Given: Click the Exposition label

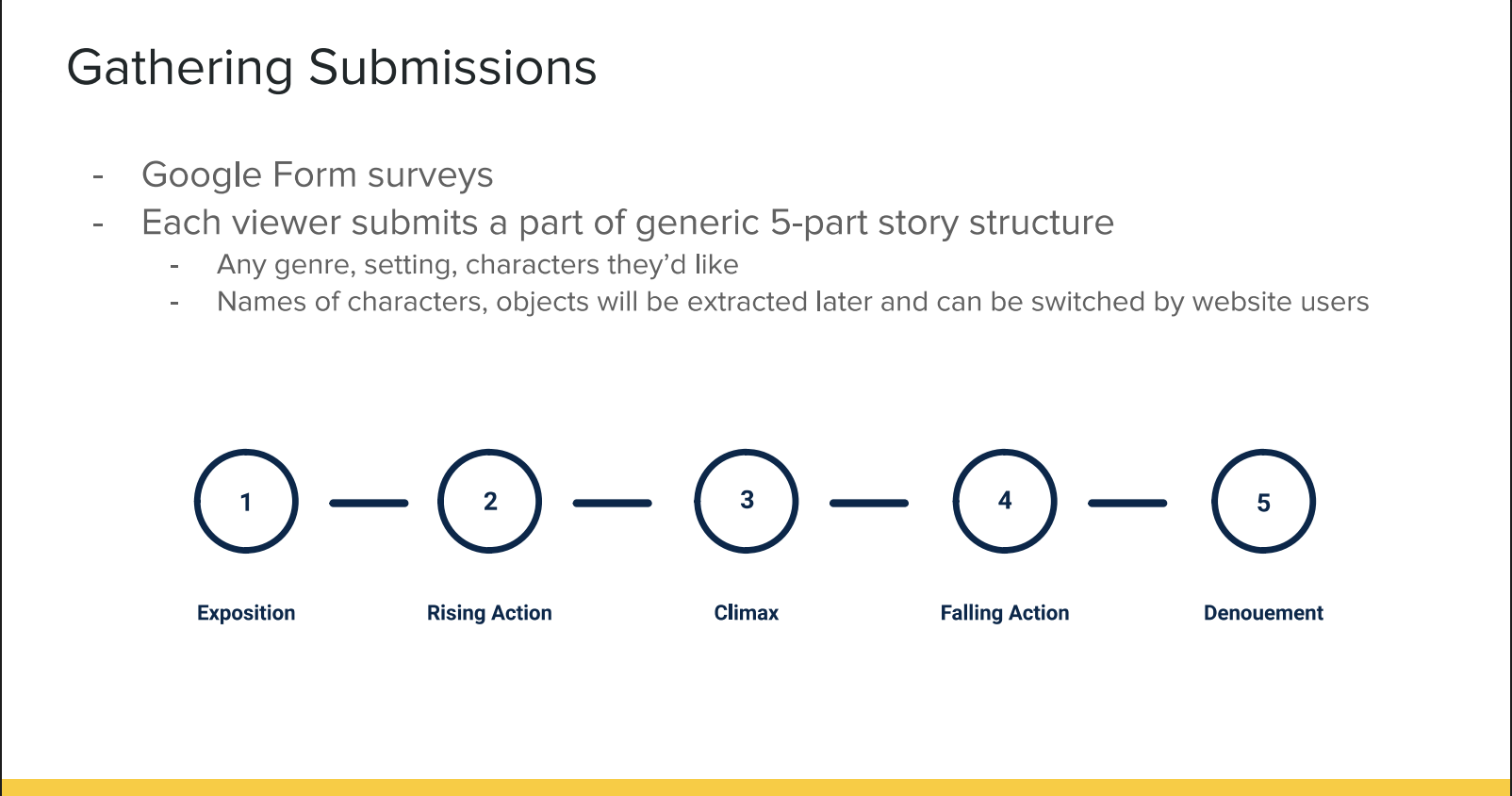Looking at the screenshot, I should click(x=246, y=613).
